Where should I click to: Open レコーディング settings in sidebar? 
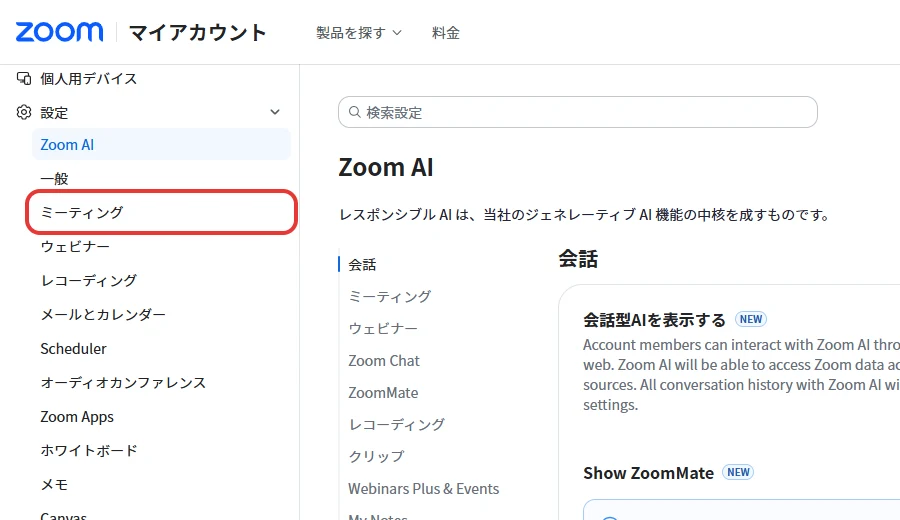click(x=89, y=281)
